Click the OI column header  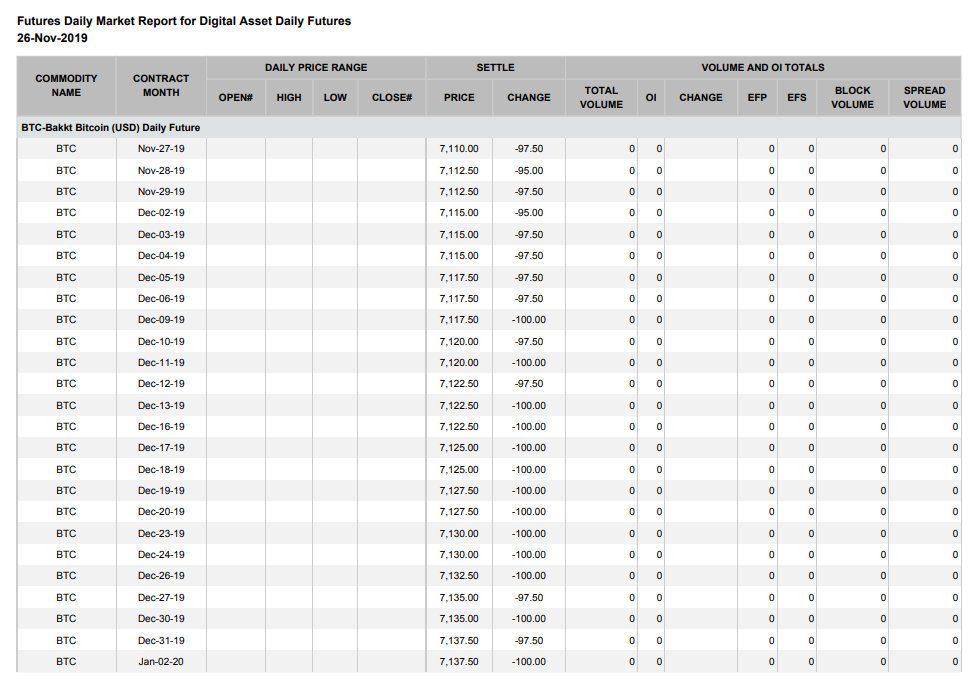click(x=651, y=97)
